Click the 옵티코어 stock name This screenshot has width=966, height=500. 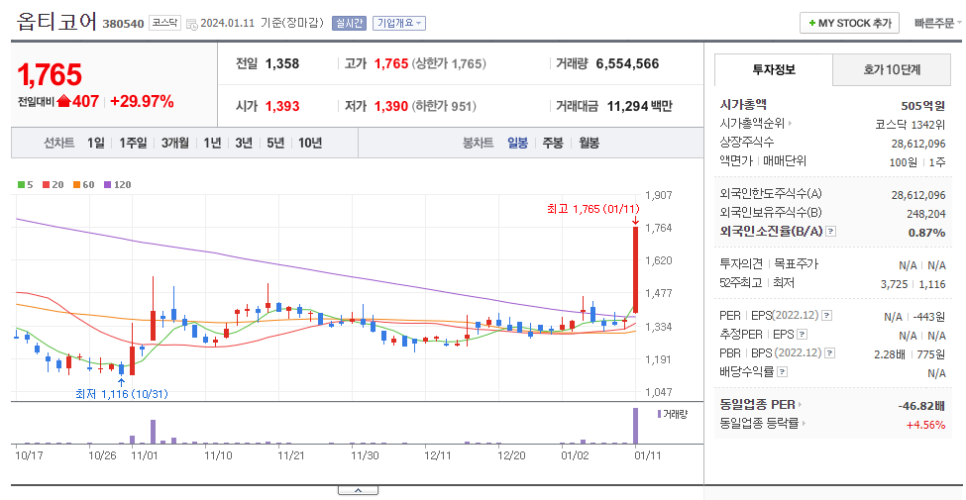coord(56,22)
